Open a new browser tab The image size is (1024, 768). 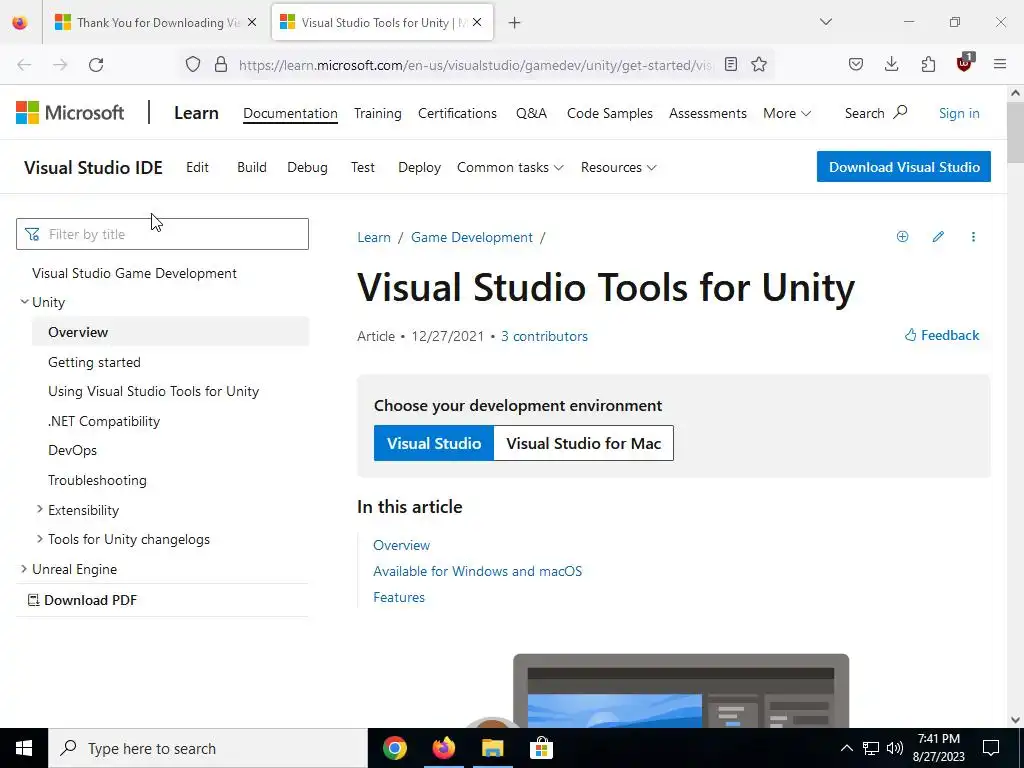(515, 23)
